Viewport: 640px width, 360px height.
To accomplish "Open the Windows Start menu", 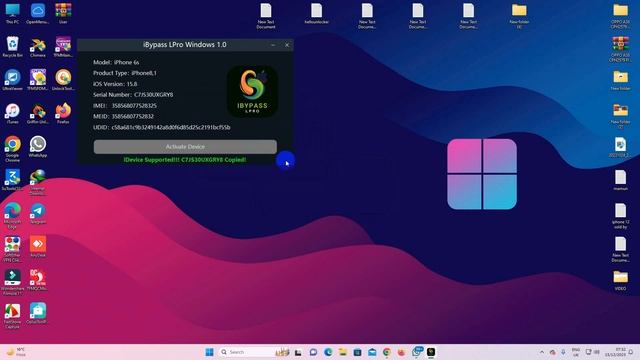I will (x=209, y=352).
